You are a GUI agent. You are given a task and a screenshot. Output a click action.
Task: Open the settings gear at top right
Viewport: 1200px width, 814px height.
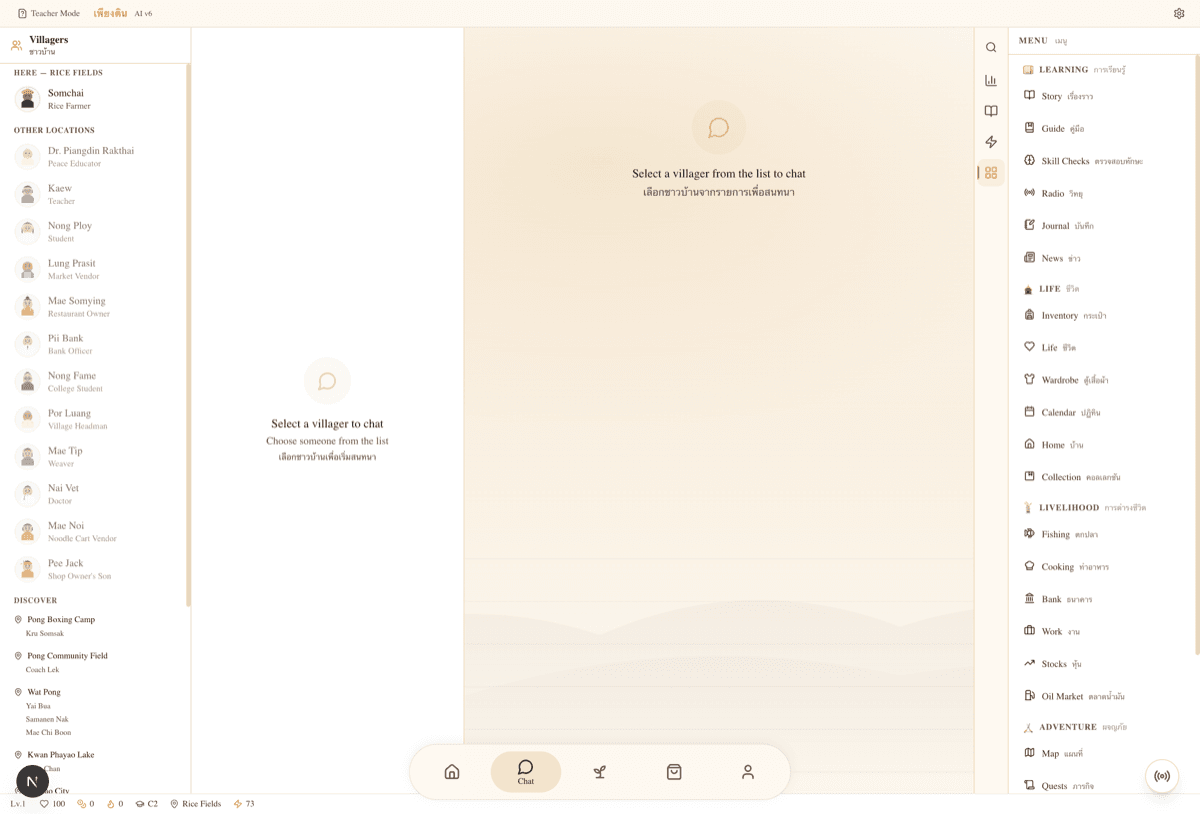tap(1179, 13)
